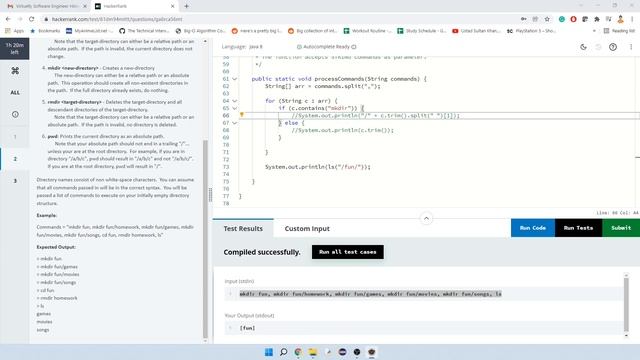Go to question 3 in sidebar

15,181
